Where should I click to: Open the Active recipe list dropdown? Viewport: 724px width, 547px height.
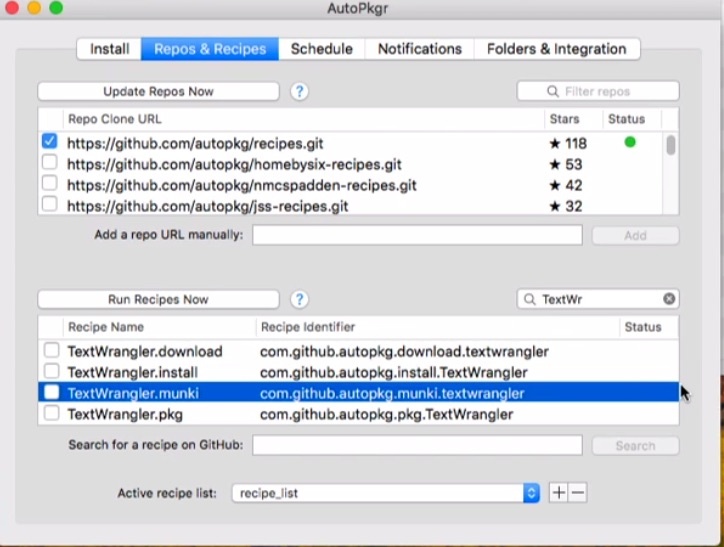[x=531, y=493]
